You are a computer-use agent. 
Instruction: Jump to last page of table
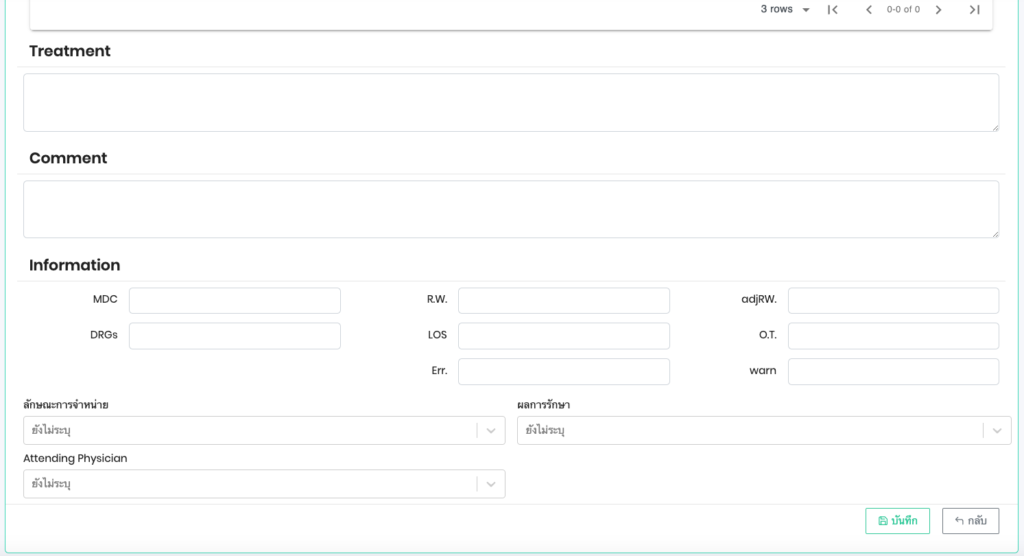tap(974, 10)
